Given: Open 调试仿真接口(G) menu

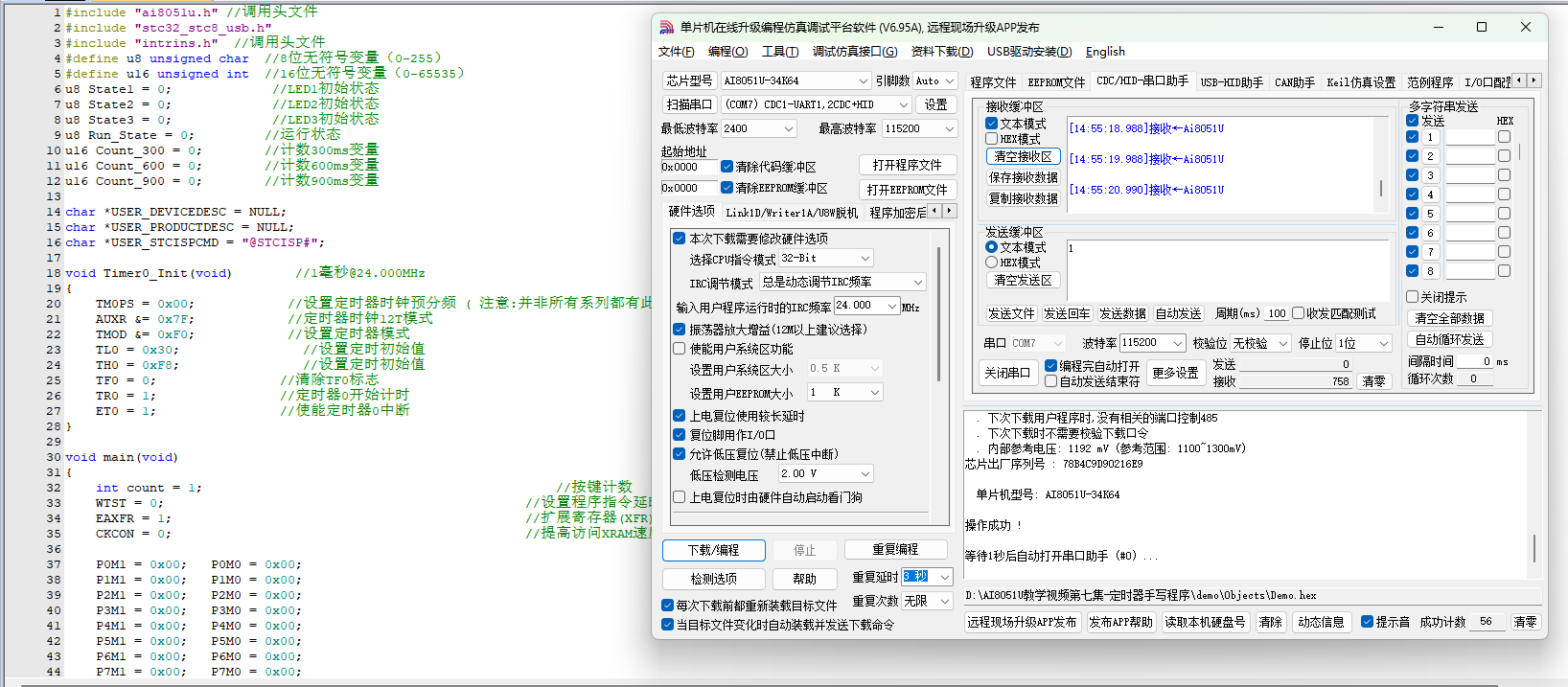Looking at the screenshot, I should click(855, 52).
